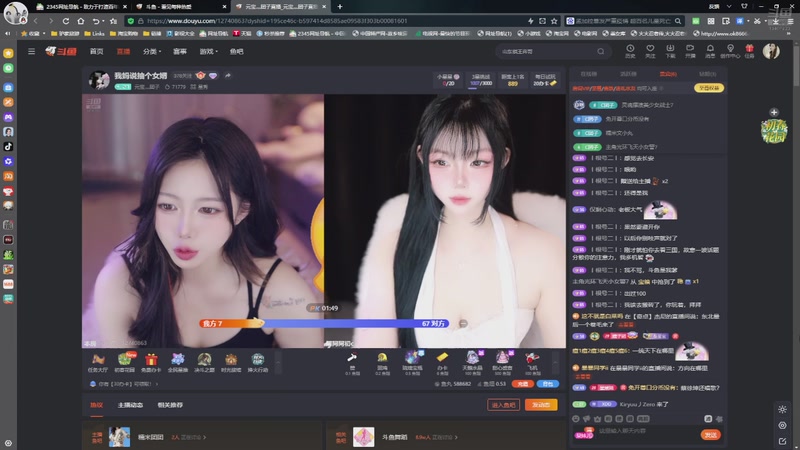Open 降火行动 activity icon
This screenshot has height=450, width=800.
258,363
